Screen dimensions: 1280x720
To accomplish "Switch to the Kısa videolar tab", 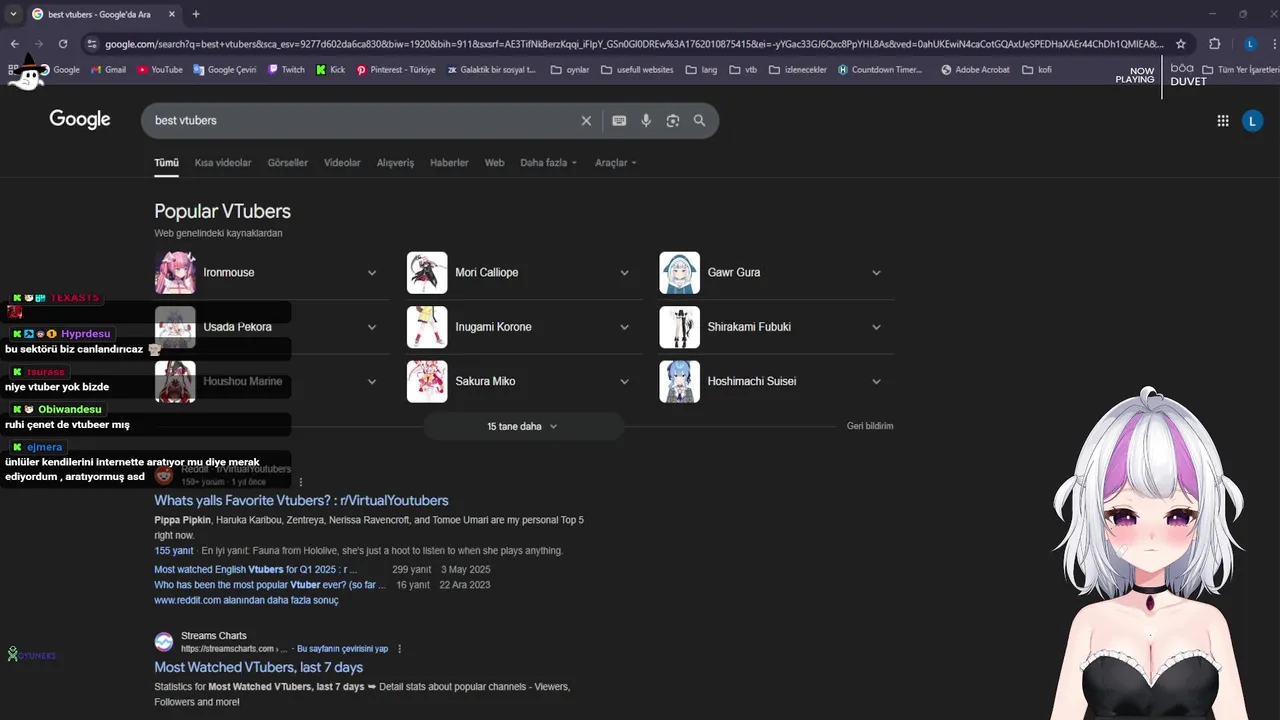I will pos(223,163).
